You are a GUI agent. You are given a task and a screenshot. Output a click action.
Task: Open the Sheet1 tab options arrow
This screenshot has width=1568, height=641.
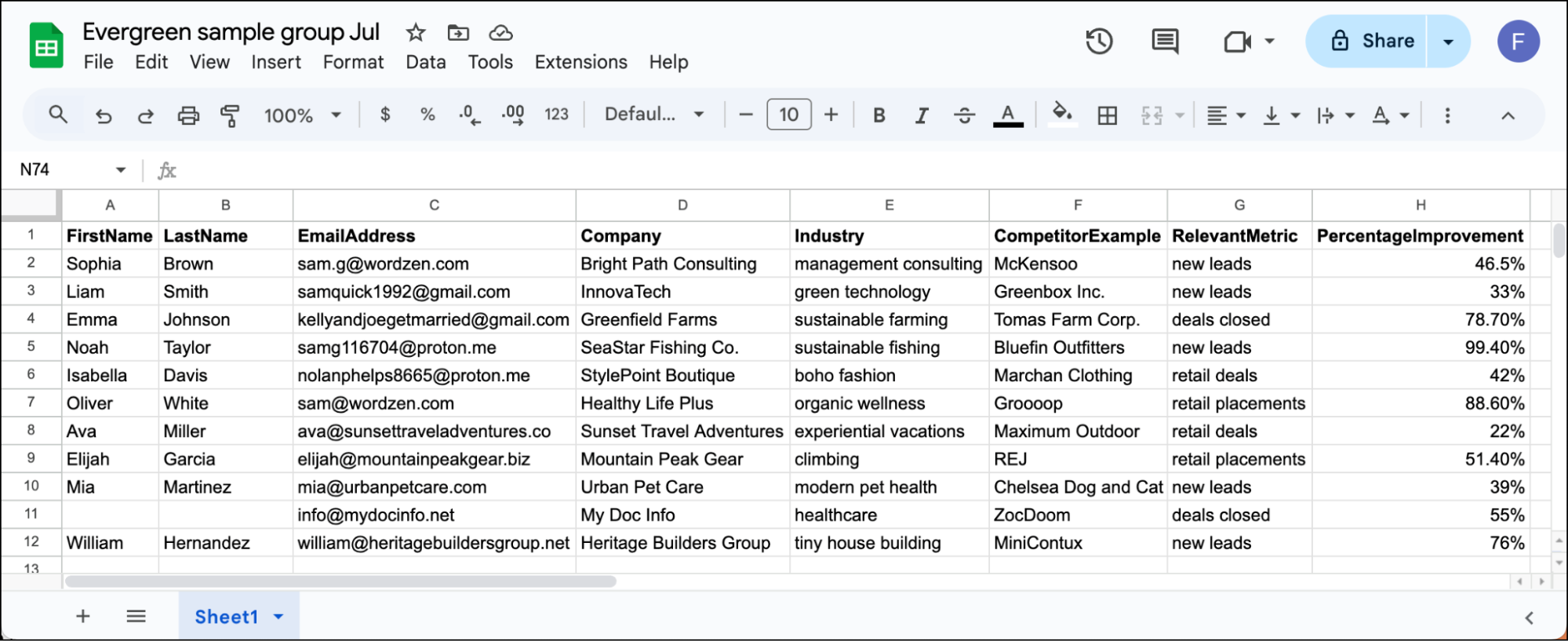[278, 617]
